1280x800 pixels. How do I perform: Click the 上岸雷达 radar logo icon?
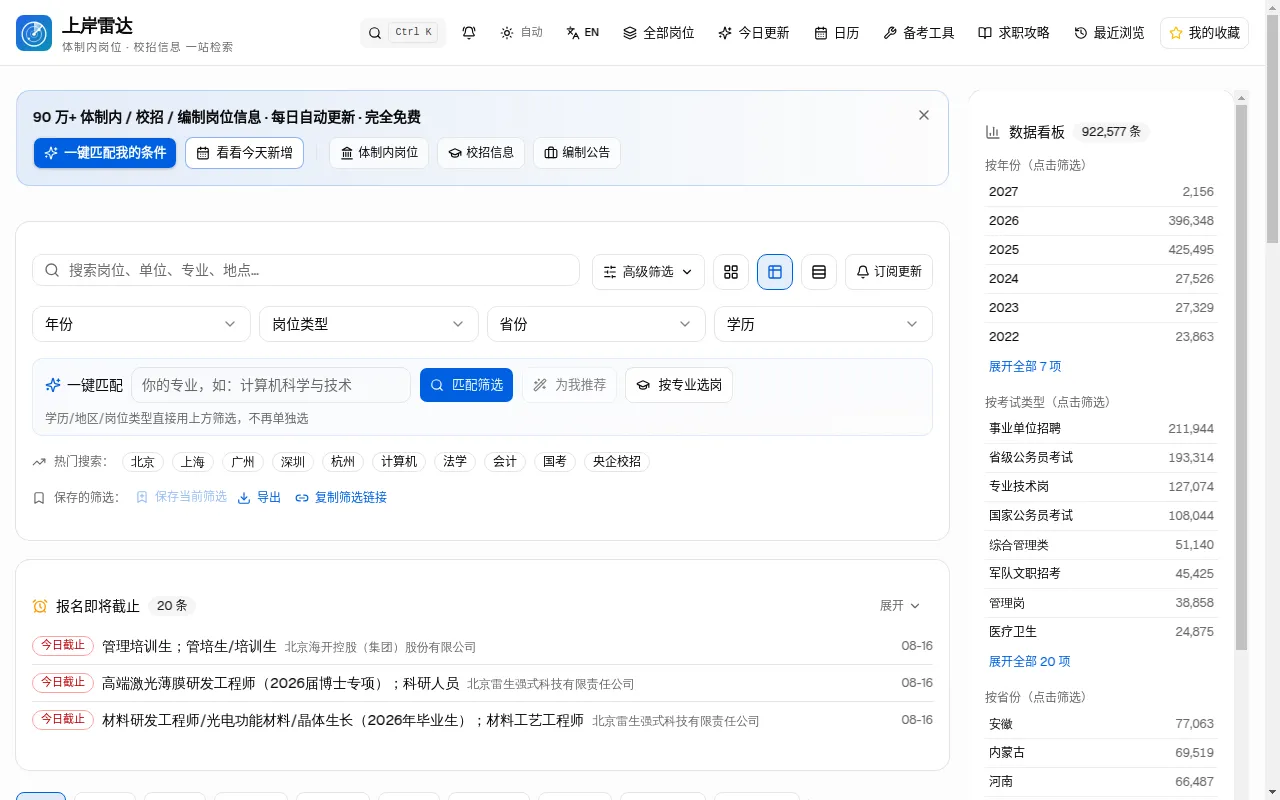click(34, 33)
